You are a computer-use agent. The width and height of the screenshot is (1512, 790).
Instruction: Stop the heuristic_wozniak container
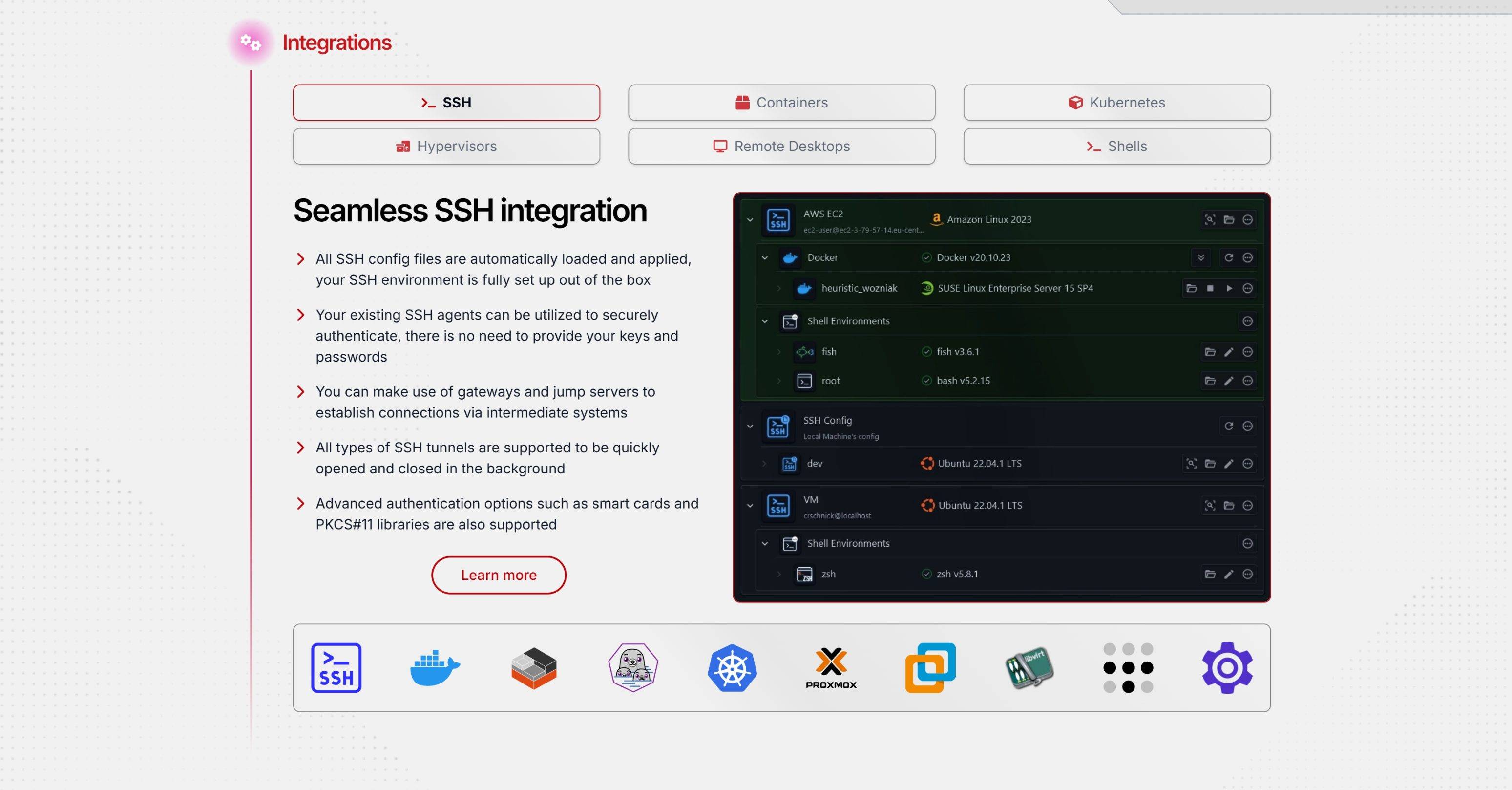point(1210,288)
